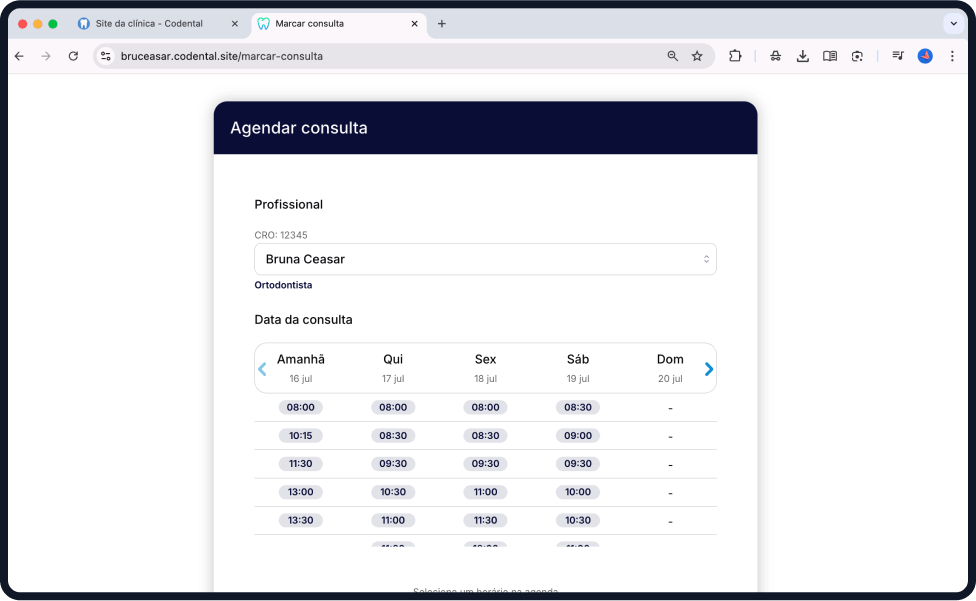Open the Extensions puzzle icon

coord(735,56)
